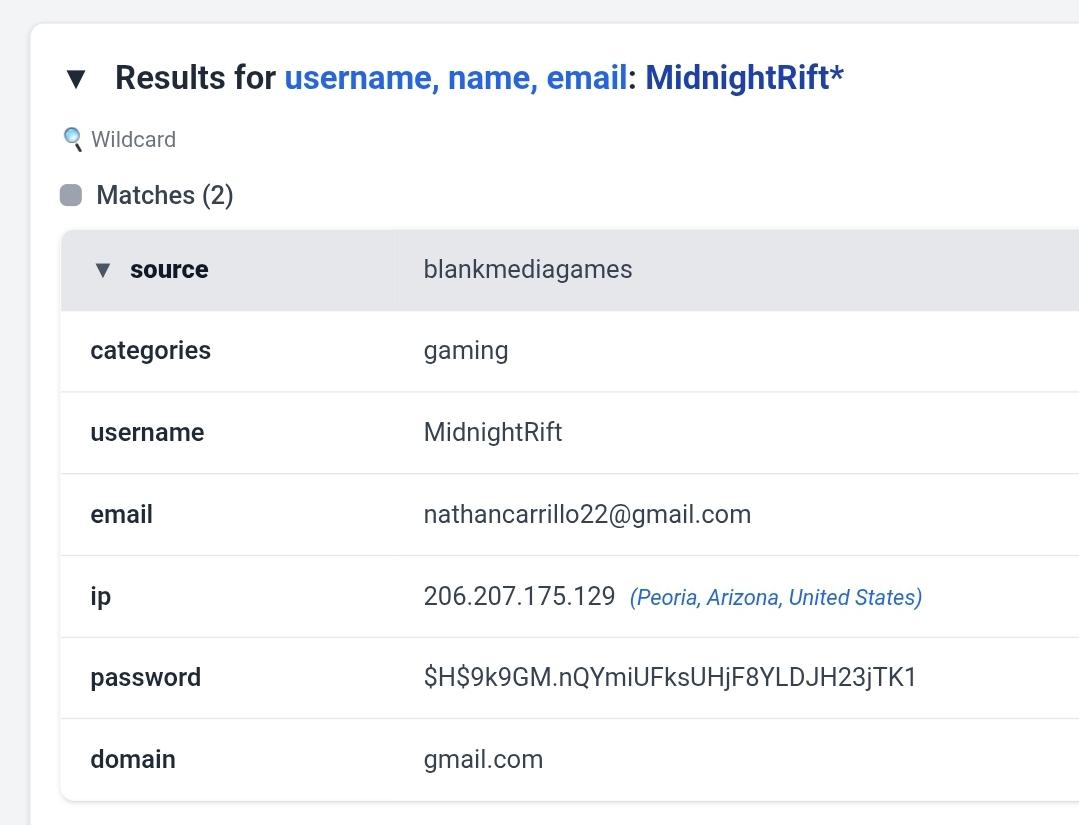Toggle the Matches (2) checkbox
This screenshot has width=1079, height=825.
(71, 195)
